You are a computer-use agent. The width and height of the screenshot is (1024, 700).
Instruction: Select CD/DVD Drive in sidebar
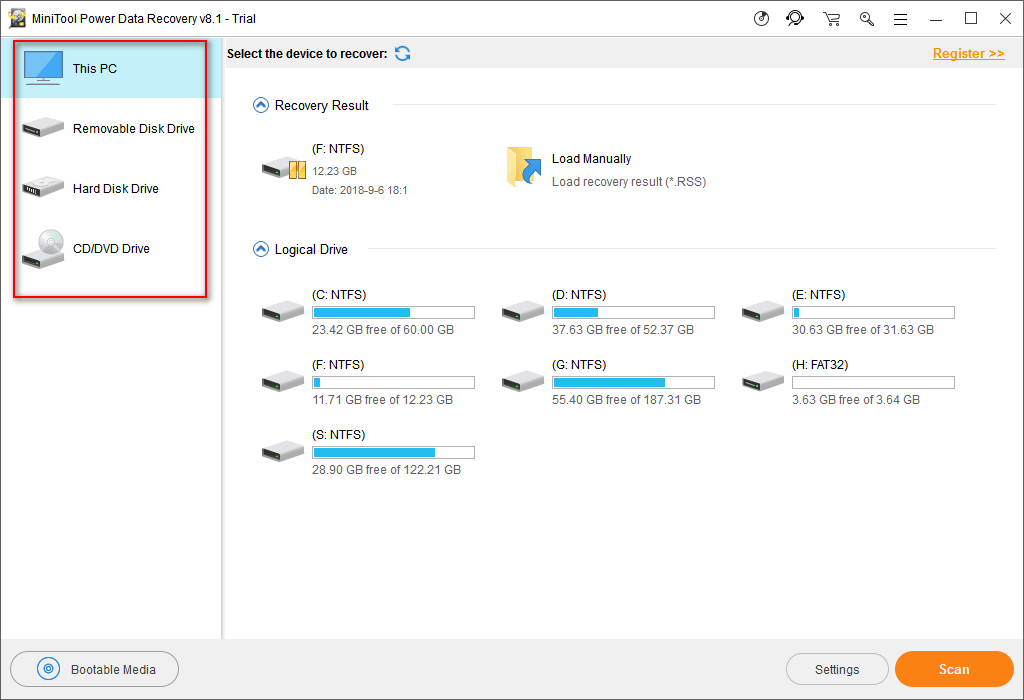point(111,249)
